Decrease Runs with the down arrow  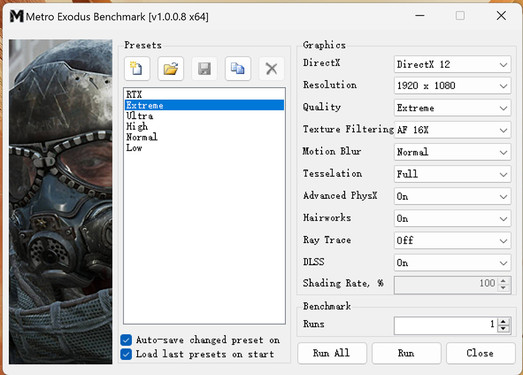503,329
